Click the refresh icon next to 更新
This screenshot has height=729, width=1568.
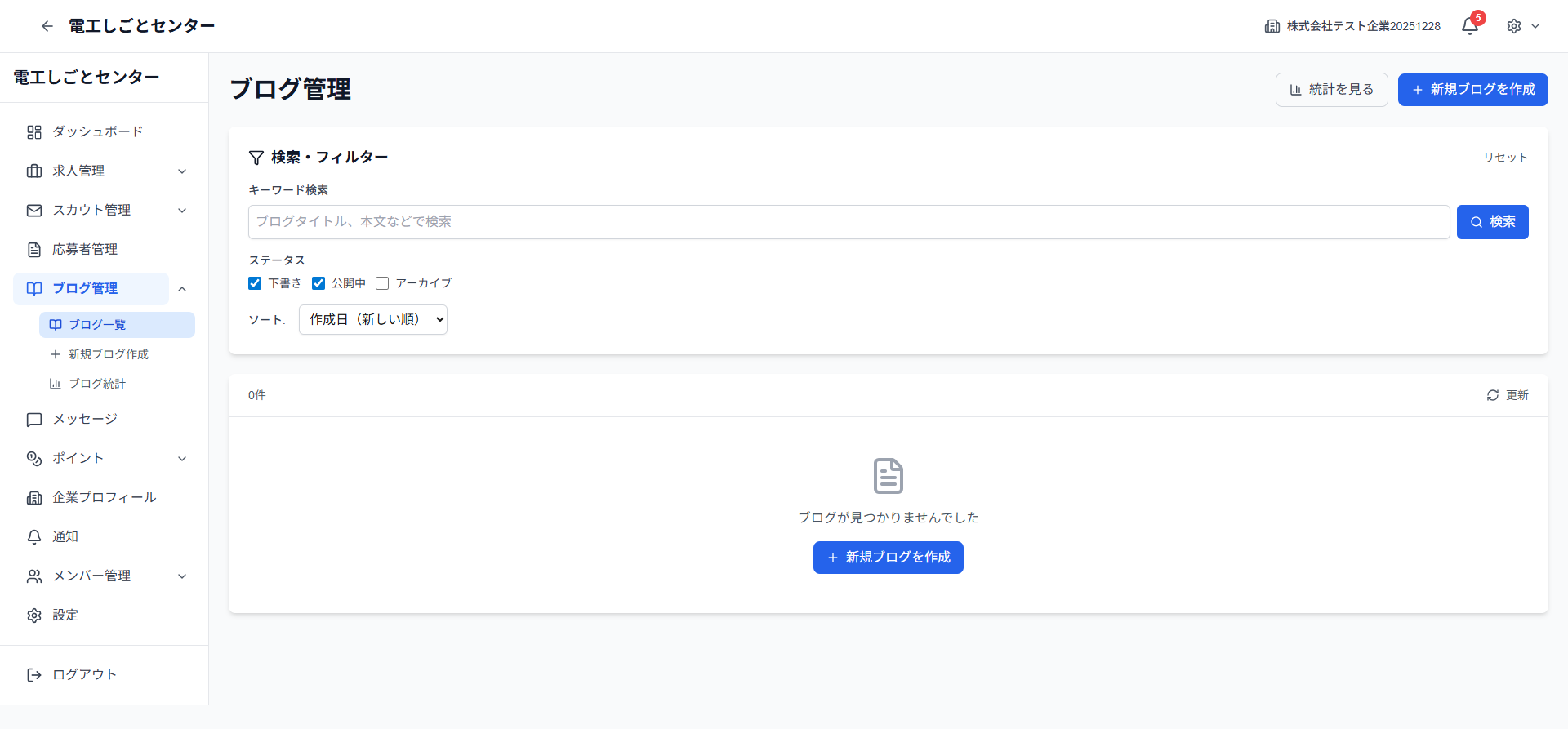tap(1493, 395)
